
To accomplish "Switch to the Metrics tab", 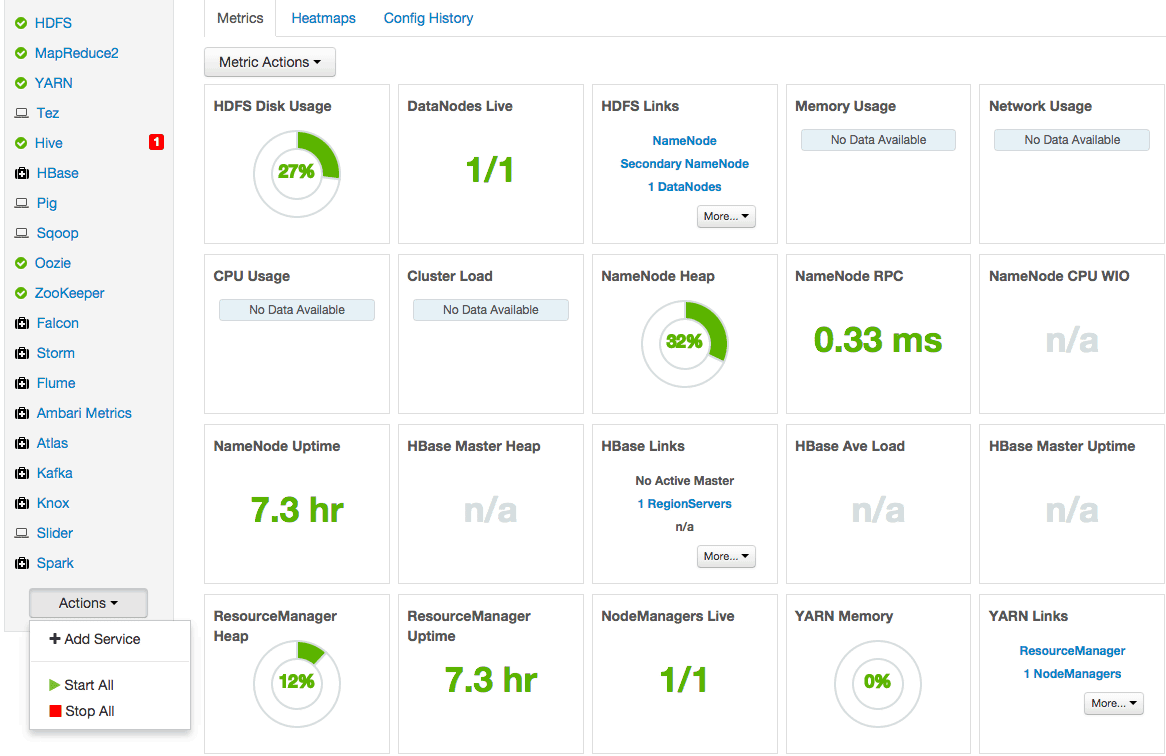I will [x=240, y=18].
